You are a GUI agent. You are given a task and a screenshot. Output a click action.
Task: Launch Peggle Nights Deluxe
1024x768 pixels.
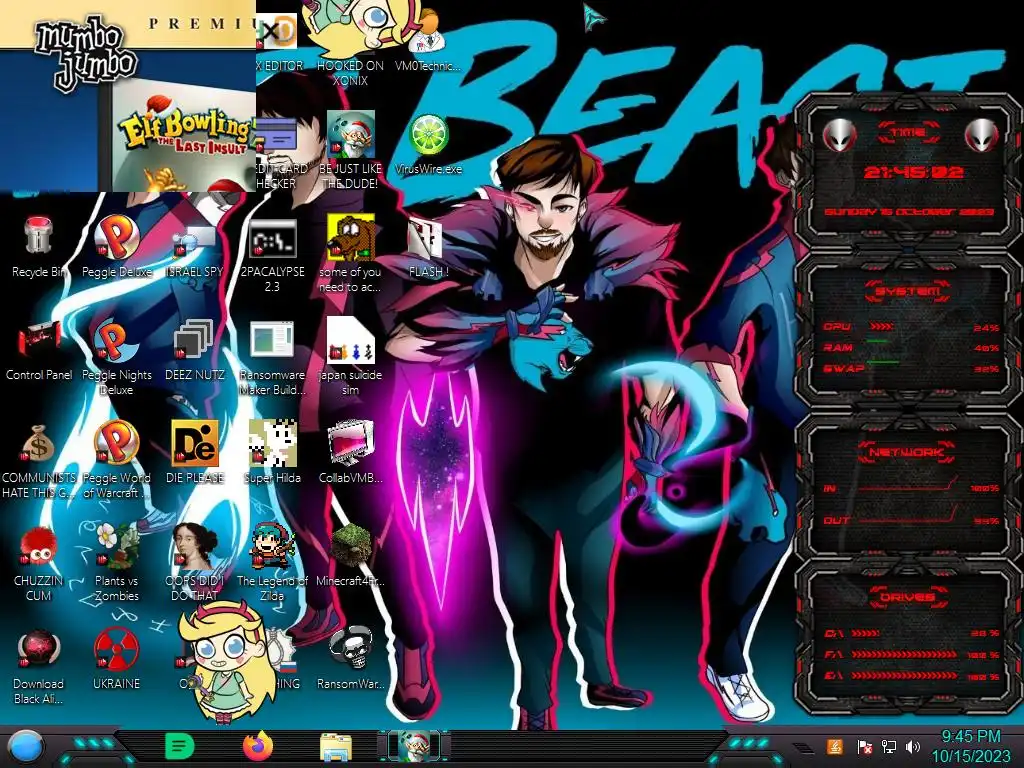point(116,358)
